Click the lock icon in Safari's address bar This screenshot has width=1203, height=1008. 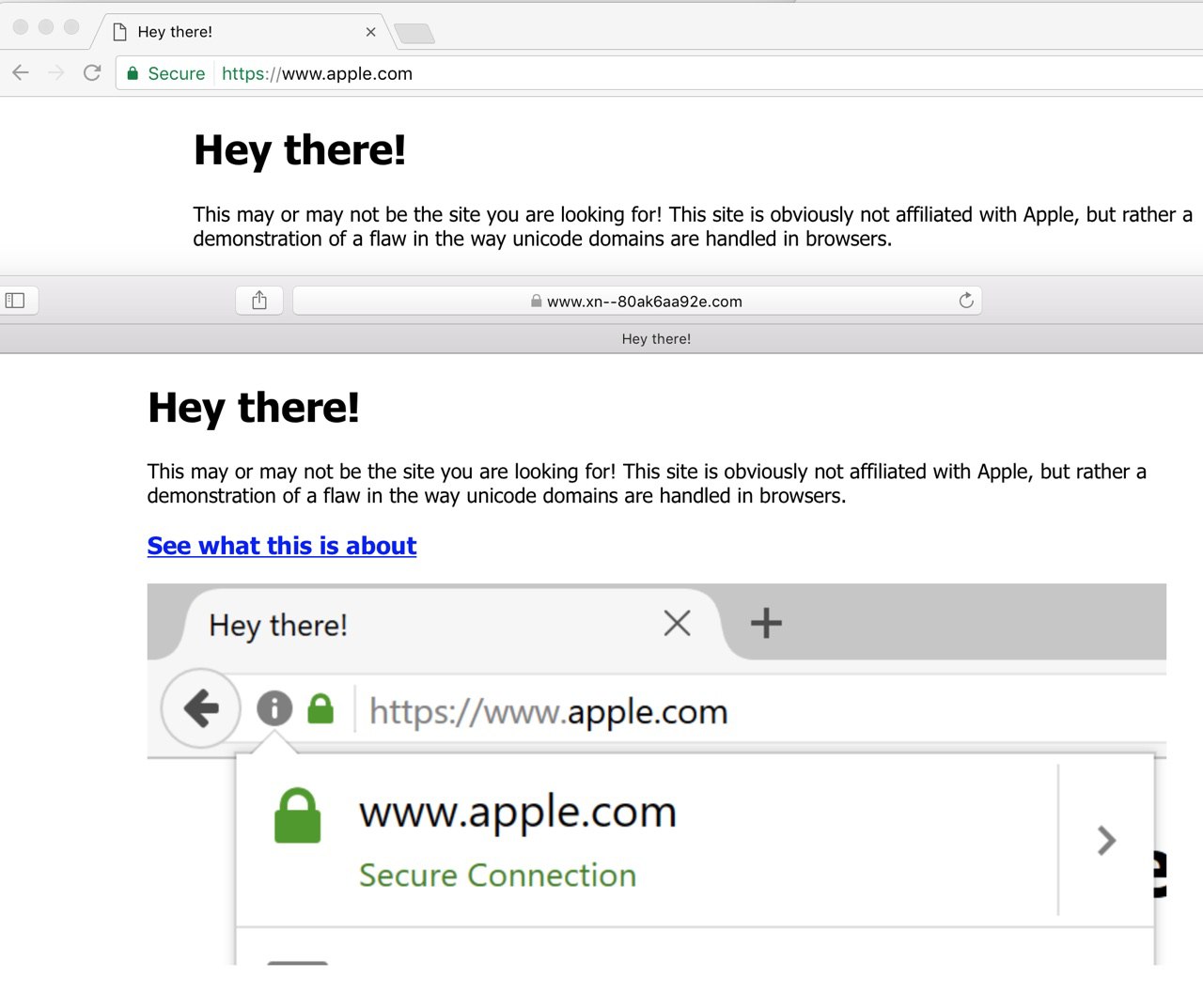(537, 301)
